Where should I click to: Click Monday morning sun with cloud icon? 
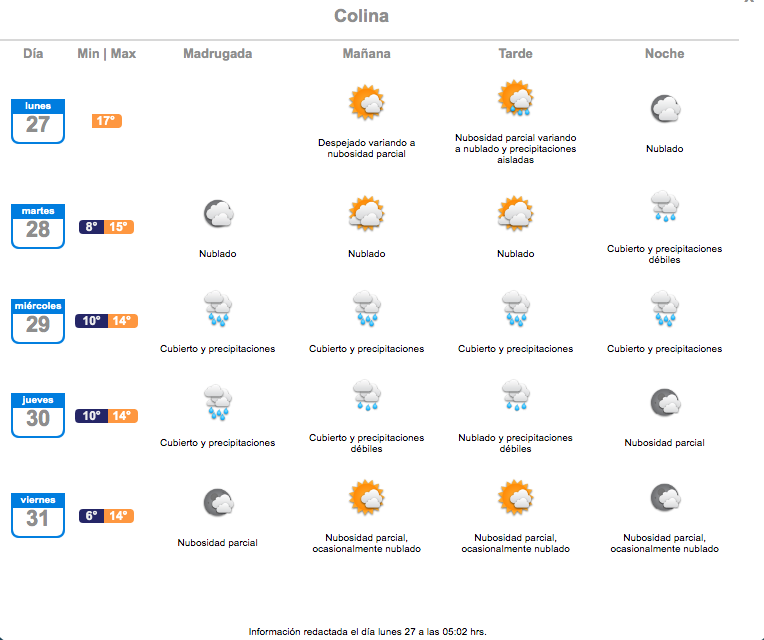pyautogui.click(x=366, y=102)
